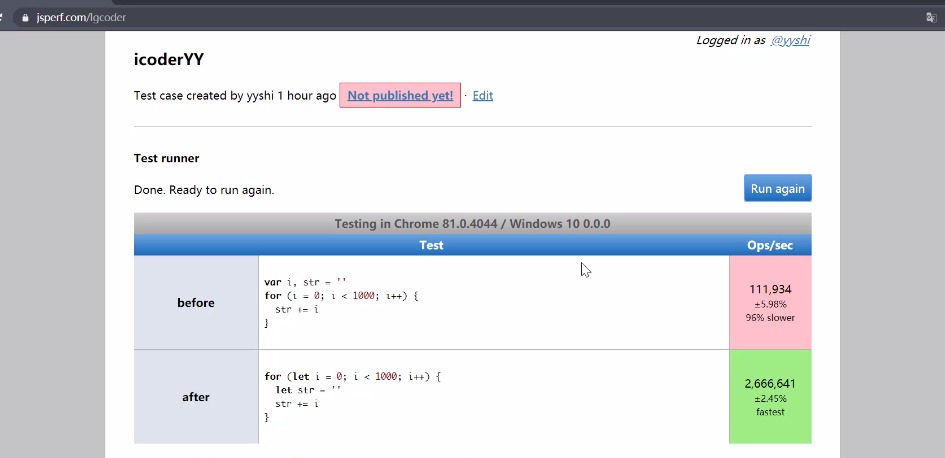This screenshot has height=458, width=945.
Task: Click the ±5.98% margin value
Action: pyautogui.click(x=770, y=304)
